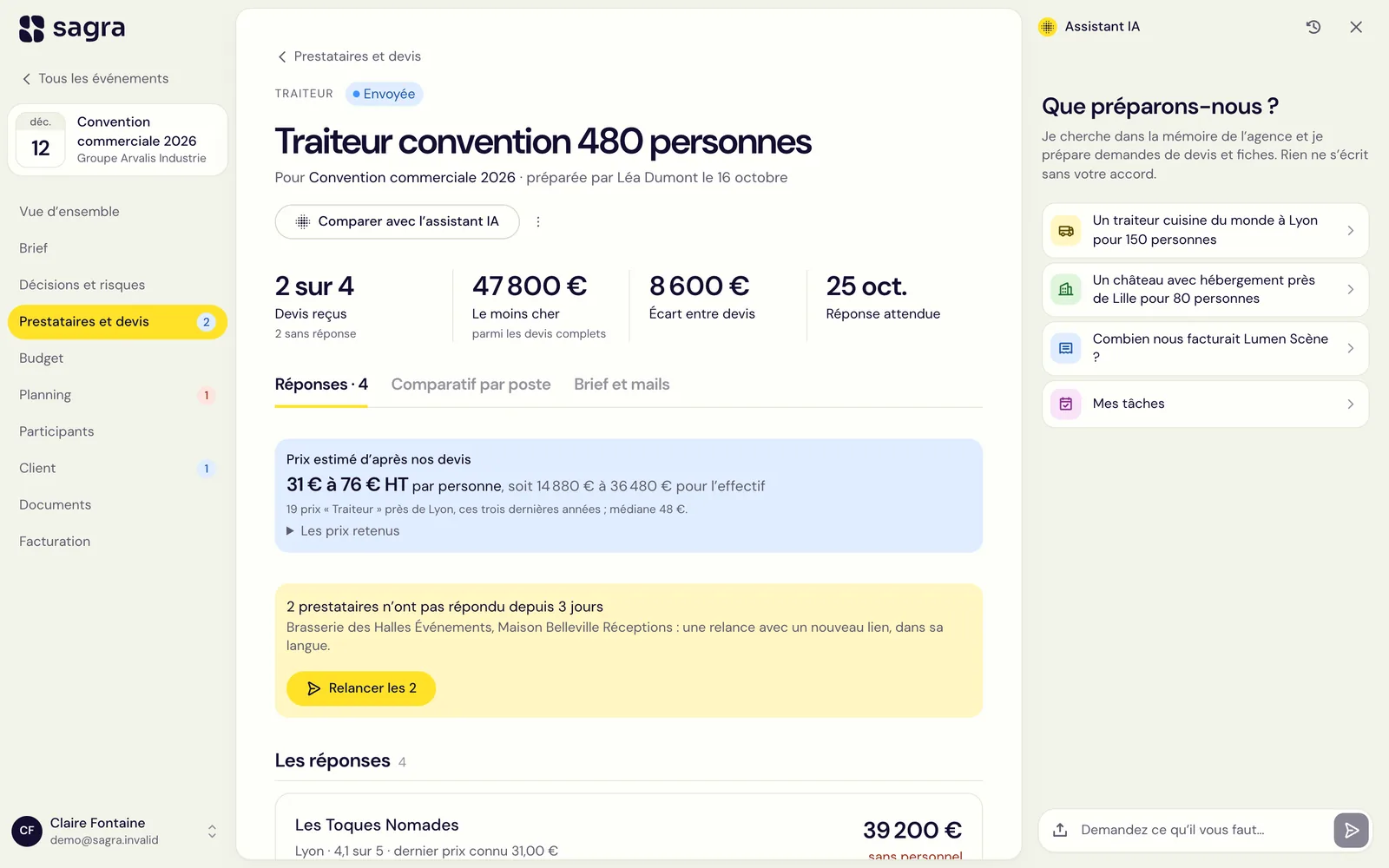Open the three-dot more options menu

point(538,221)
